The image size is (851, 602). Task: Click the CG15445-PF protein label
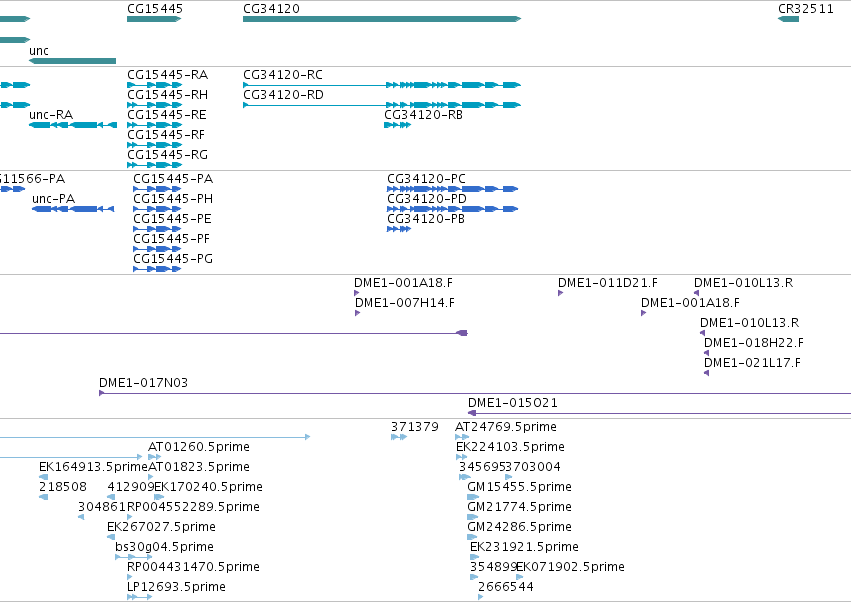pyautogui.click(x=172, y=239)
